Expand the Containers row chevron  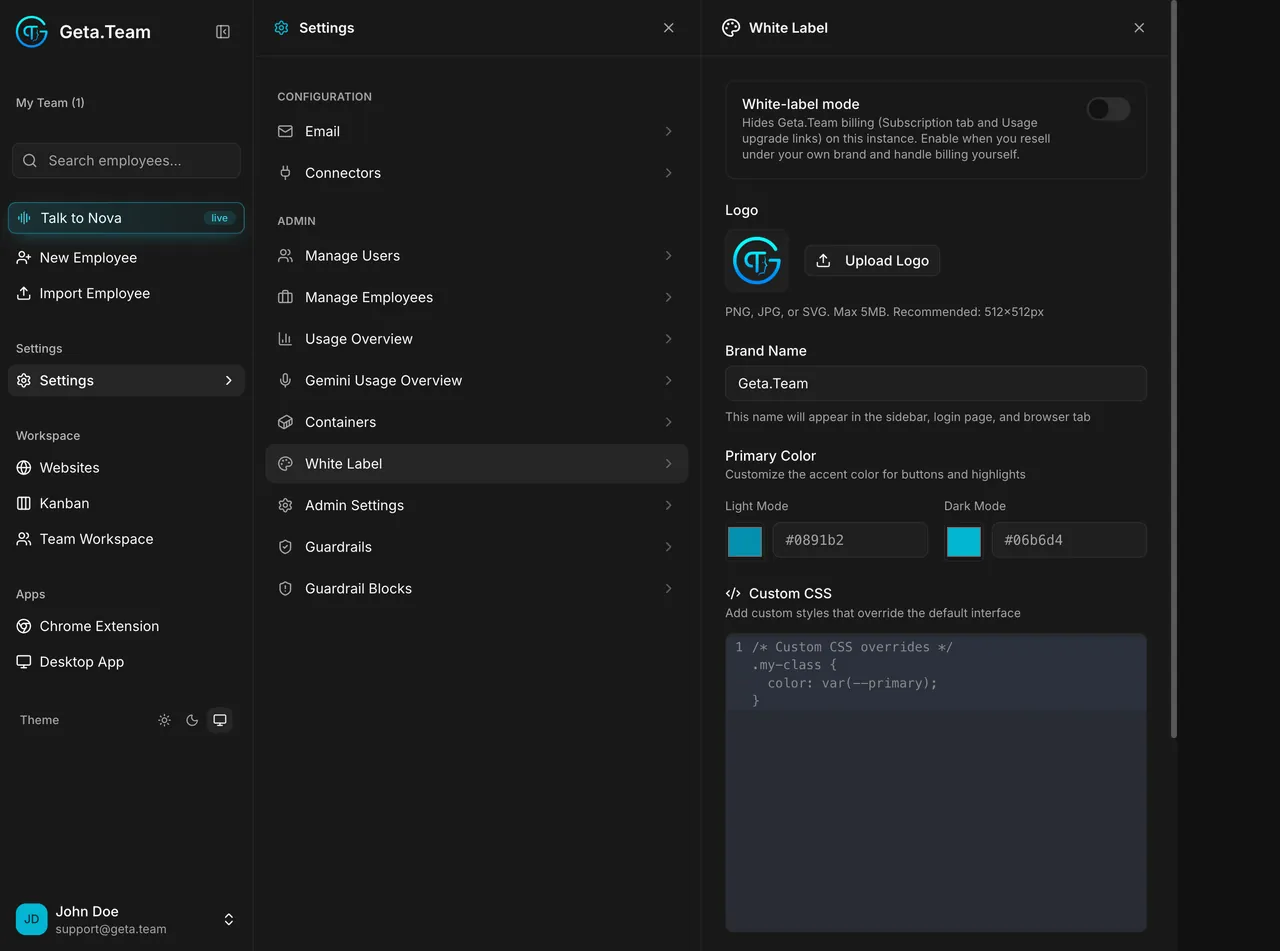coord(668,422)
